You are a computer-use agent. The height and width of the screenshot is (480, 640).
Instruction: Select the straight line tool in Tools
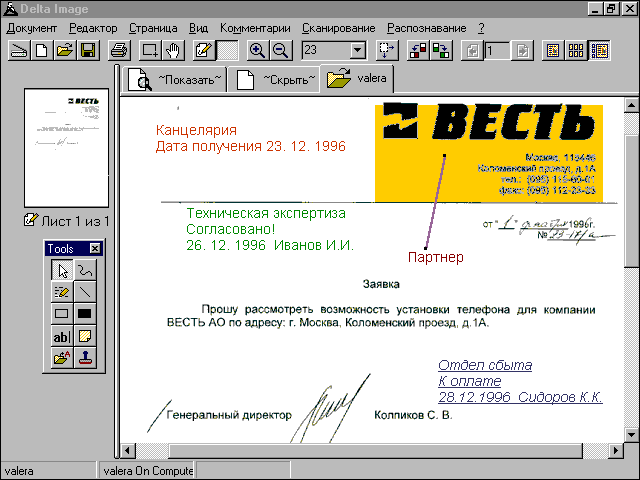click(85, 292)
